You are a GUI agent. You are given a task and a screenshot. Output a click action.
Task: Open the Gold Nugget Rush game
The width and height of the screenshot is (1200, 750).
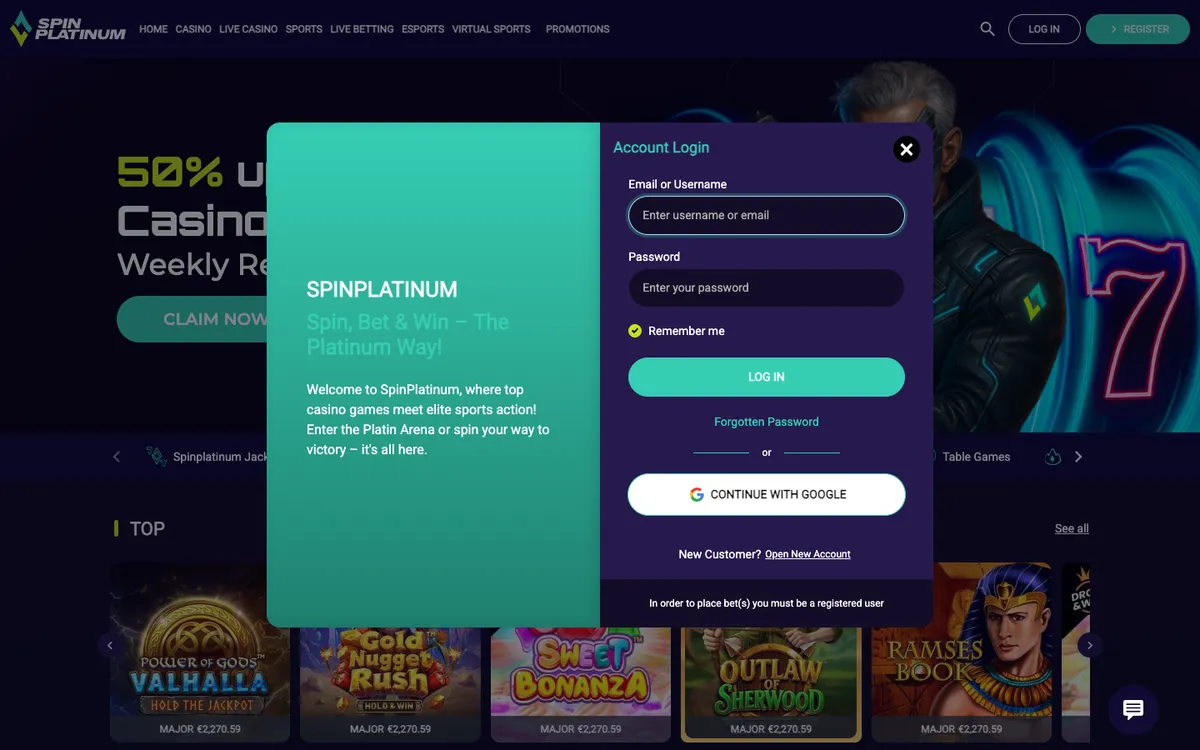pos(391,685)
